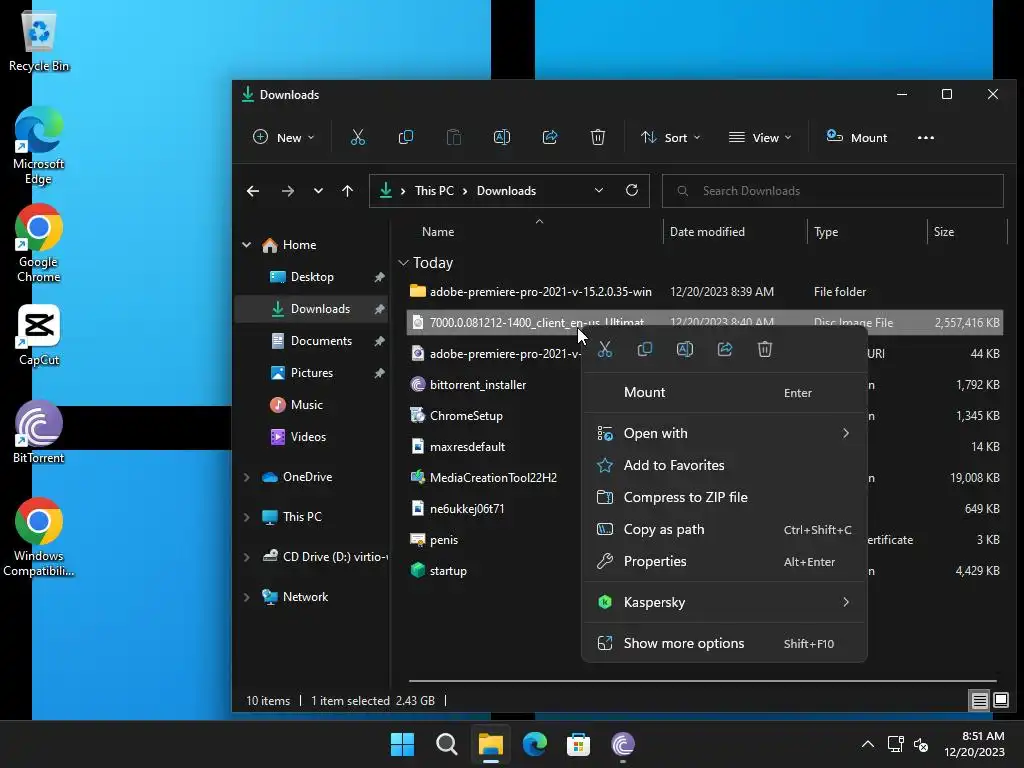Click the BitTorrent taskbar icon
The width and height of the screenshot is (1024, 768).
623,744
